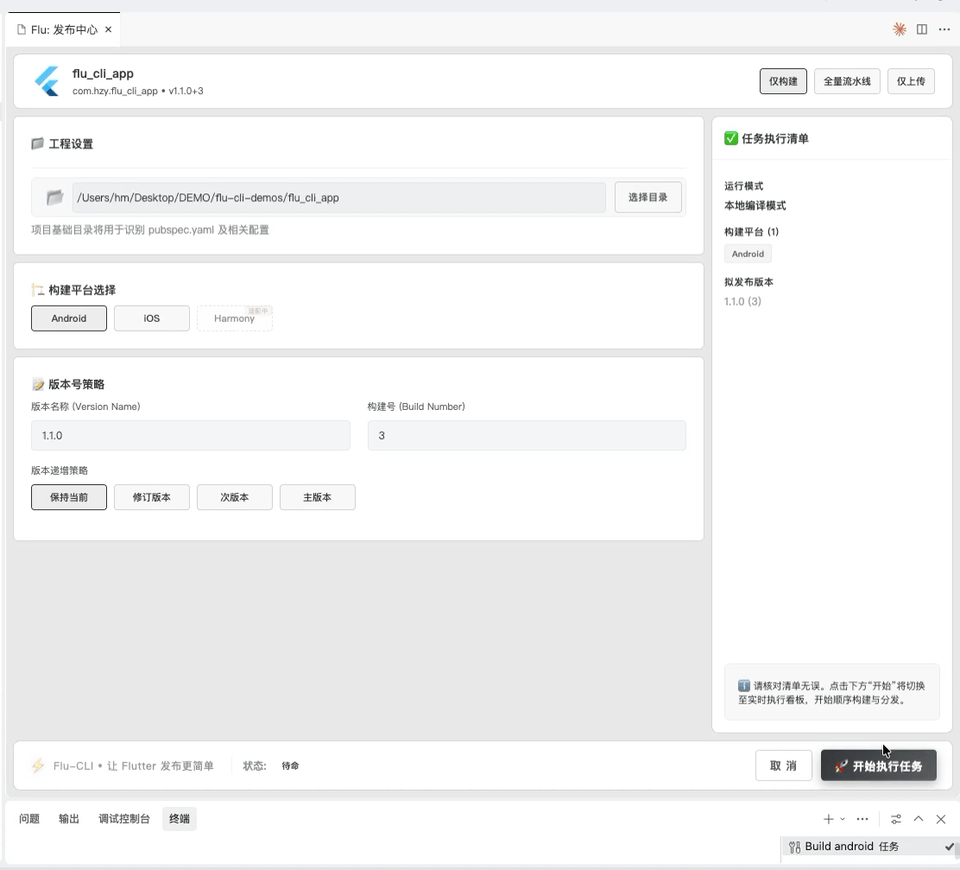This screenshot has width=960, height=870.
Task: Click the file icon on Flu tab
Action: click(x=21, y=29)
